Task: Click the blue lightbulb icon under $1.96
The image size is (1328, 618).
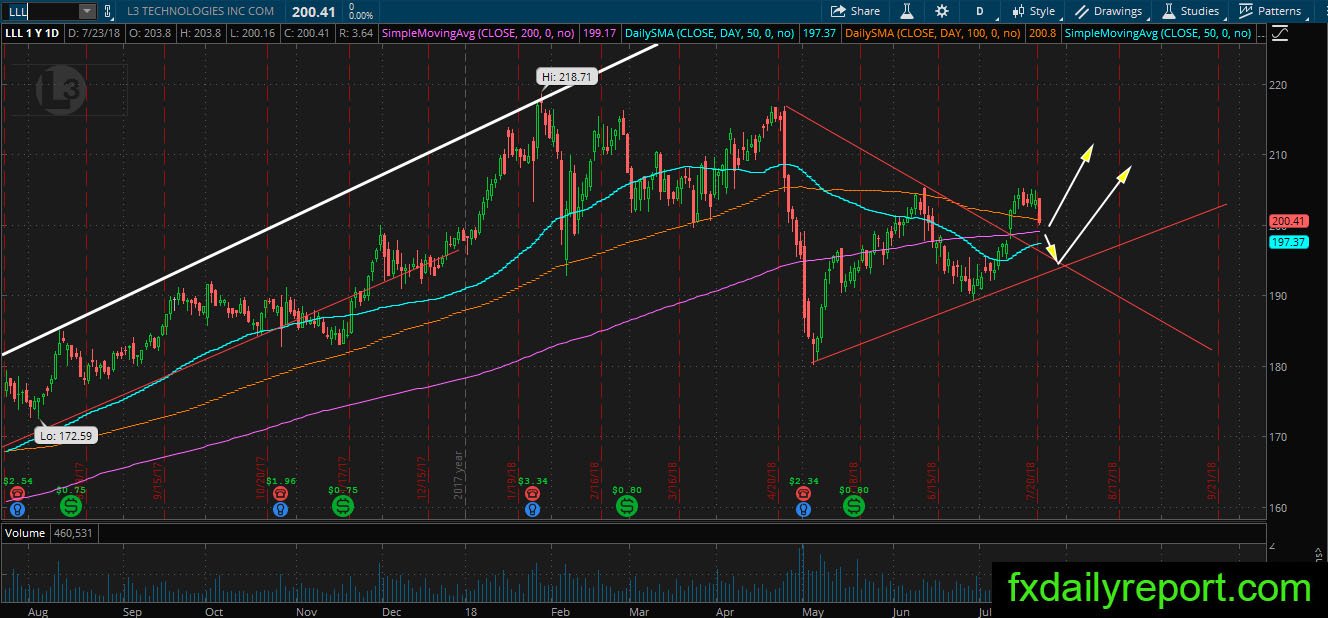Action: pyautogui.click(x=281, y=509)
